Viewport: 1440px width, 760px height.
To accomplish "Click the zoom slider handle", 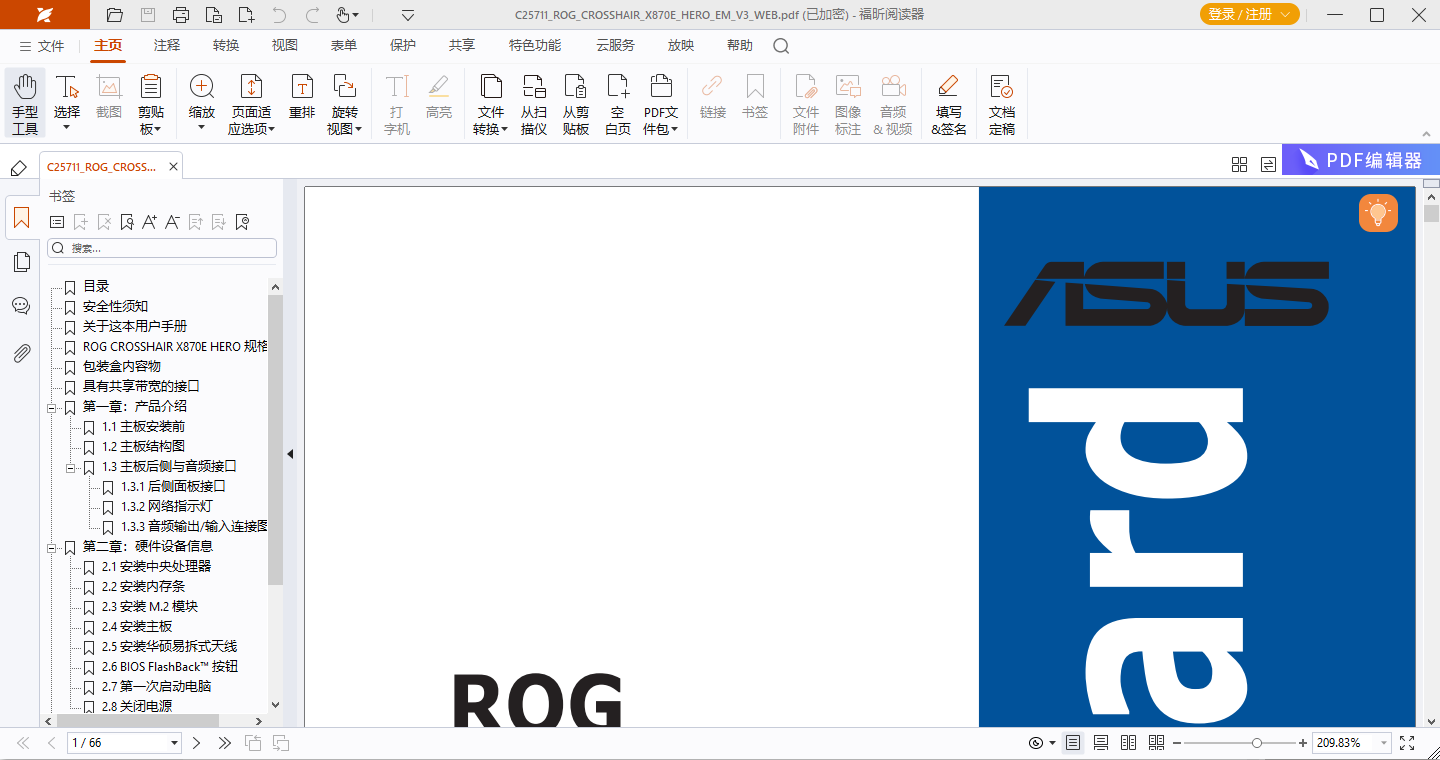I will pyautogui.click(x=1257, y=743).
